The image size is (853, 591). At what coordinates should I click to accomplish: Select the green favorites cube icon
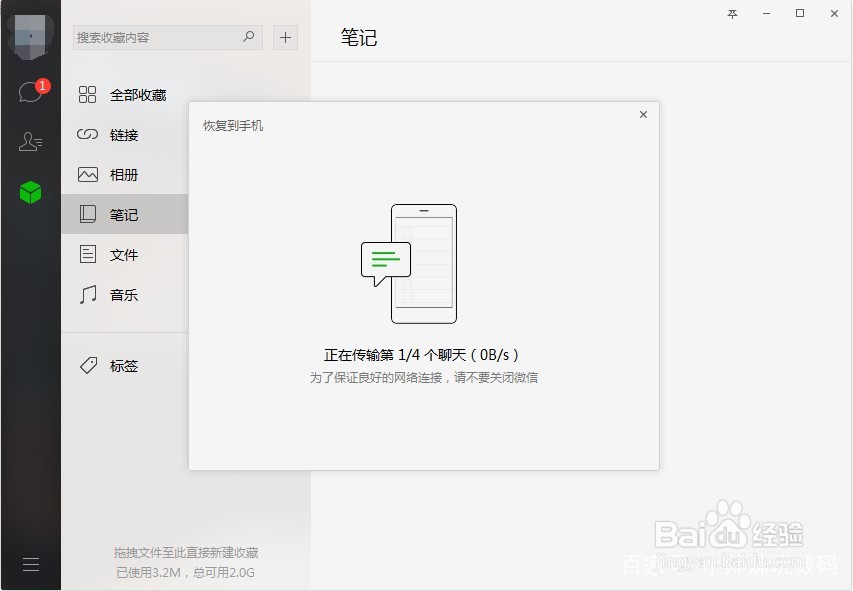[x=30, y=193]
